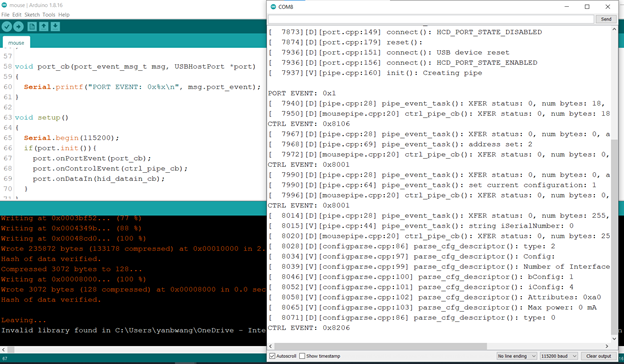Screen dimensions: 624x364
Task: Click the 'Serial.begin(115200);' code line
Action: point(71,138)
